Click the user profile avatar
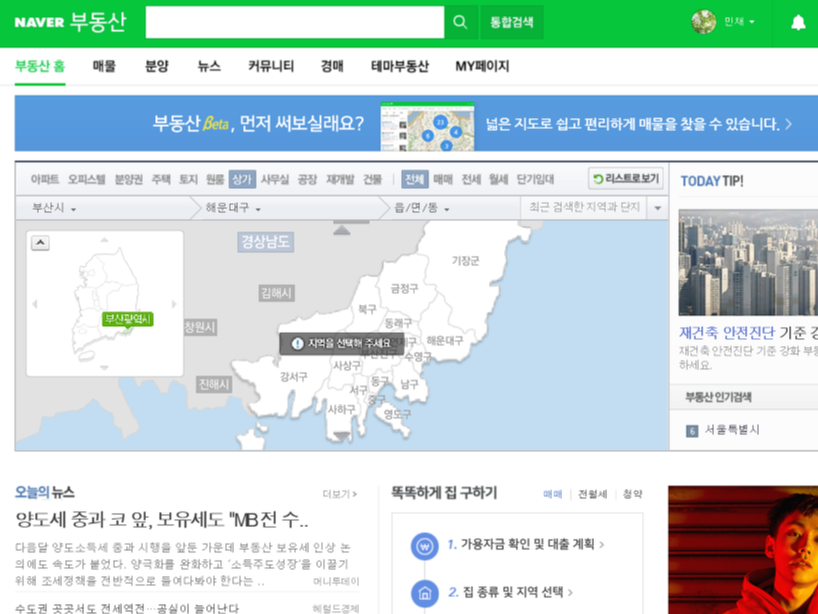818x614 pixels. coord(704,22)
